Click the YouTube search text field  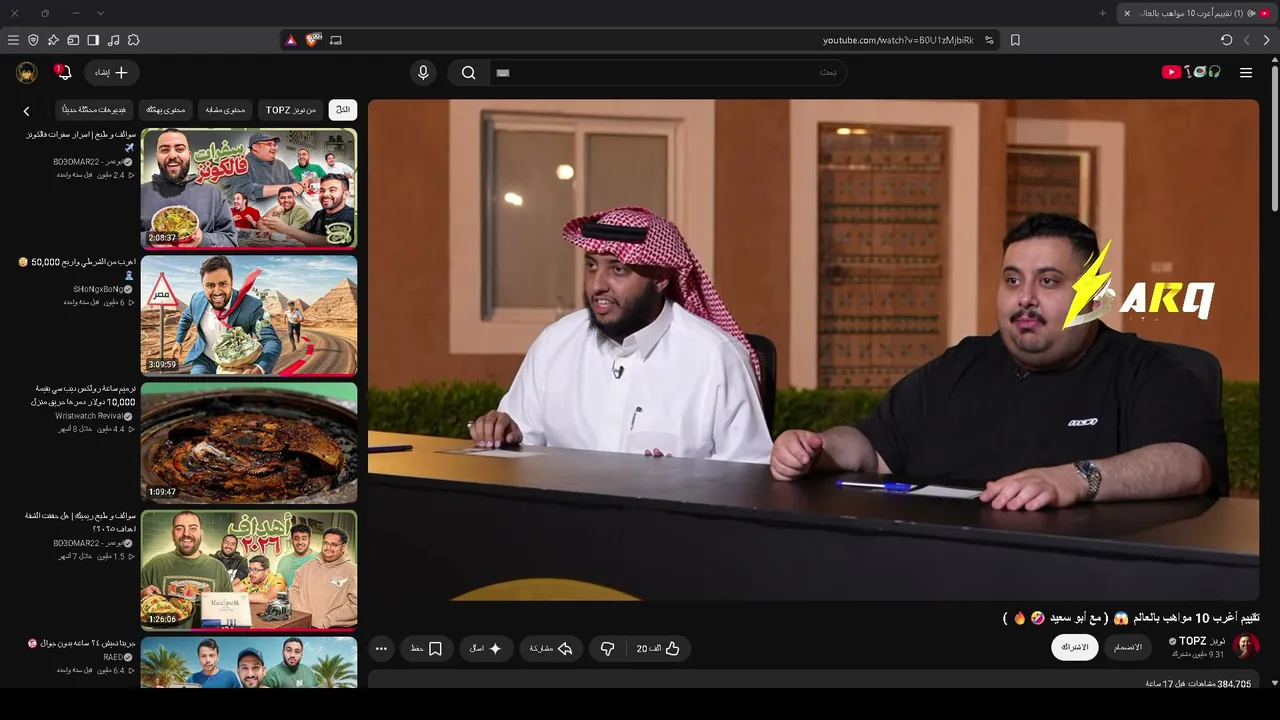[667, 72]
